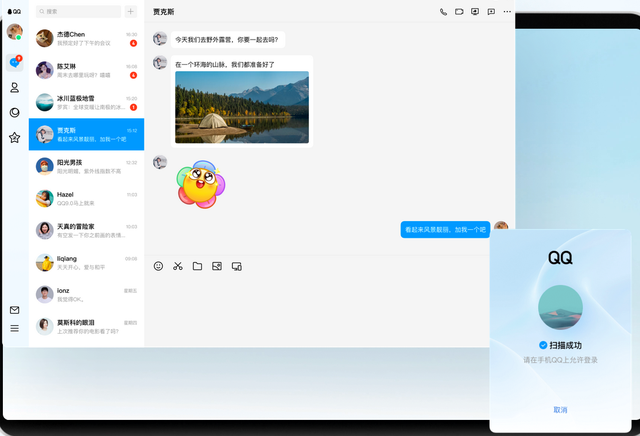Click the message text input area
640x436 pixels.
point(318,310)
